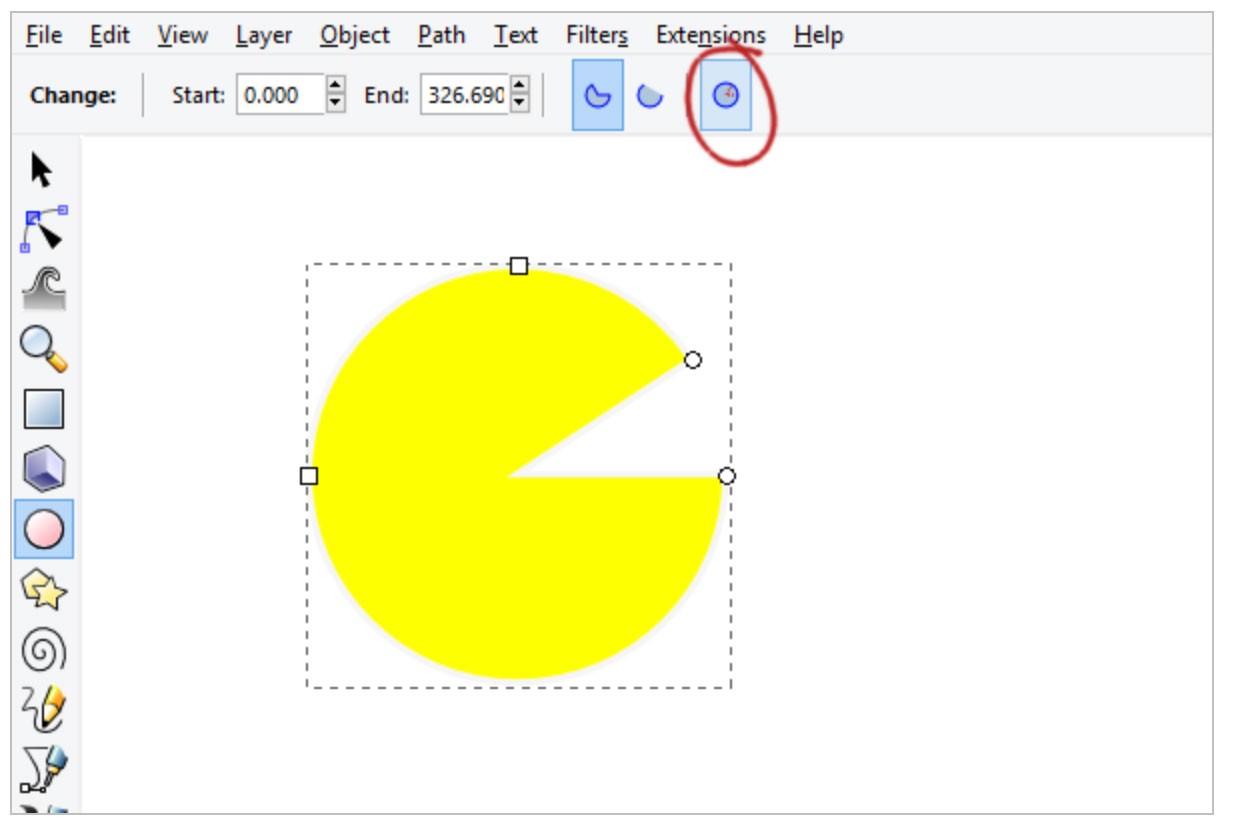This screenshot has height=829, width=1236.
Task: Select the Rectangle tool
Action: [x=43, y=409]
